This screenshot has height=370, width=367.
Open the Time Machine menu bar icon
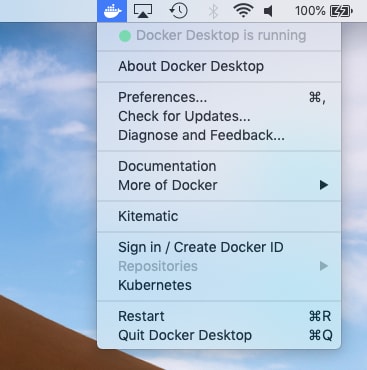[178, 11]
